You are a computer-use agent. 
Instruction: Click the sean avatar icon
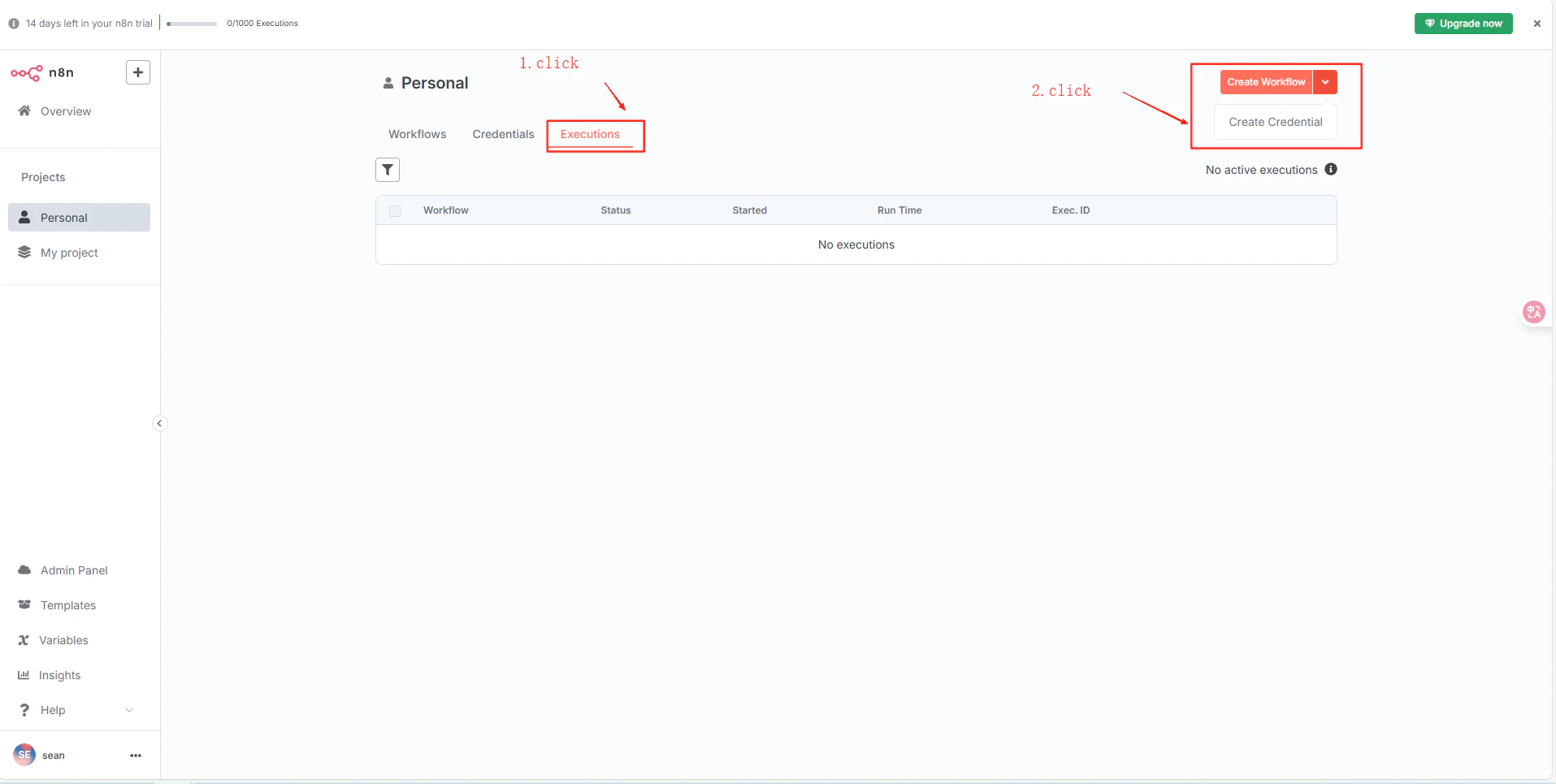click(24, 755)
